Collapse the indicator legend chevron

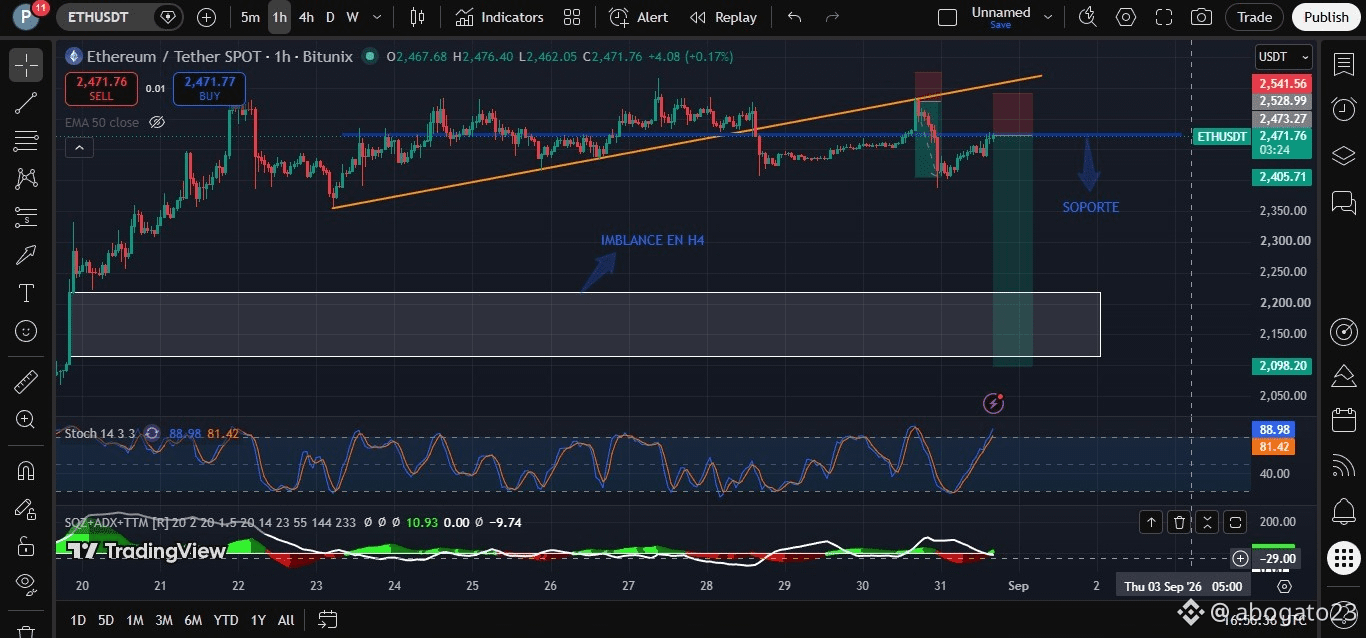79,148
